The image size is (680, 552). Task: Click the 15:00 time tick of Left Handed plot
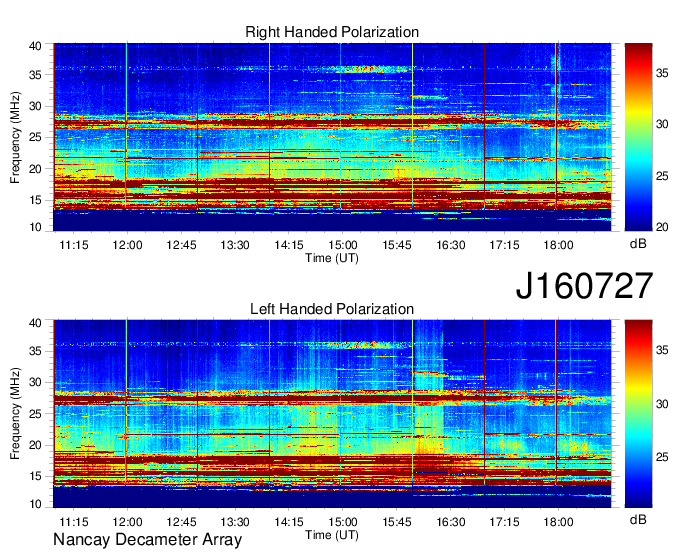(x=343, y=522)
